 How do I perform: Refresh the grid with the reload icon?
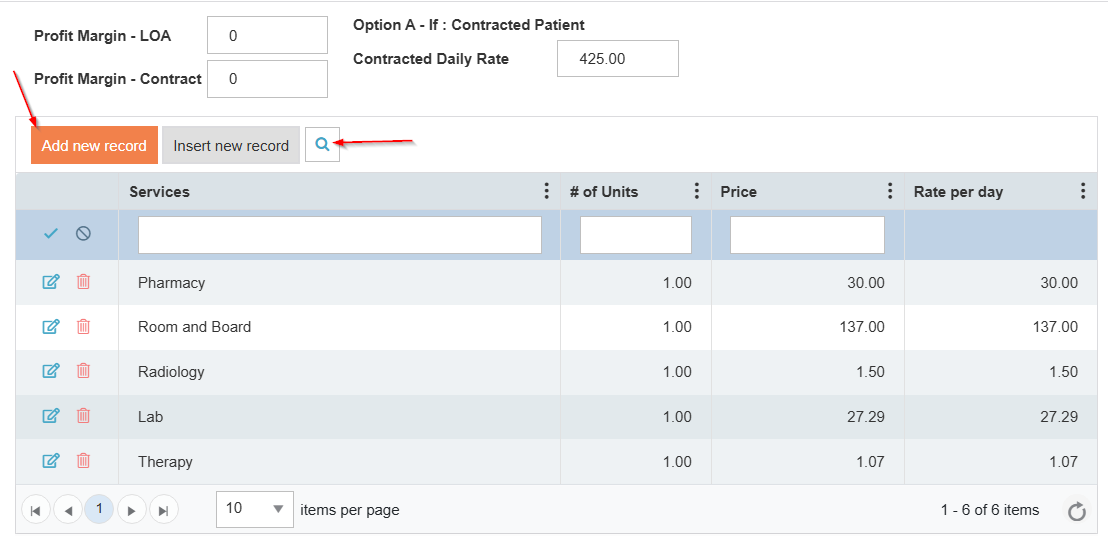coord(1077,511)
